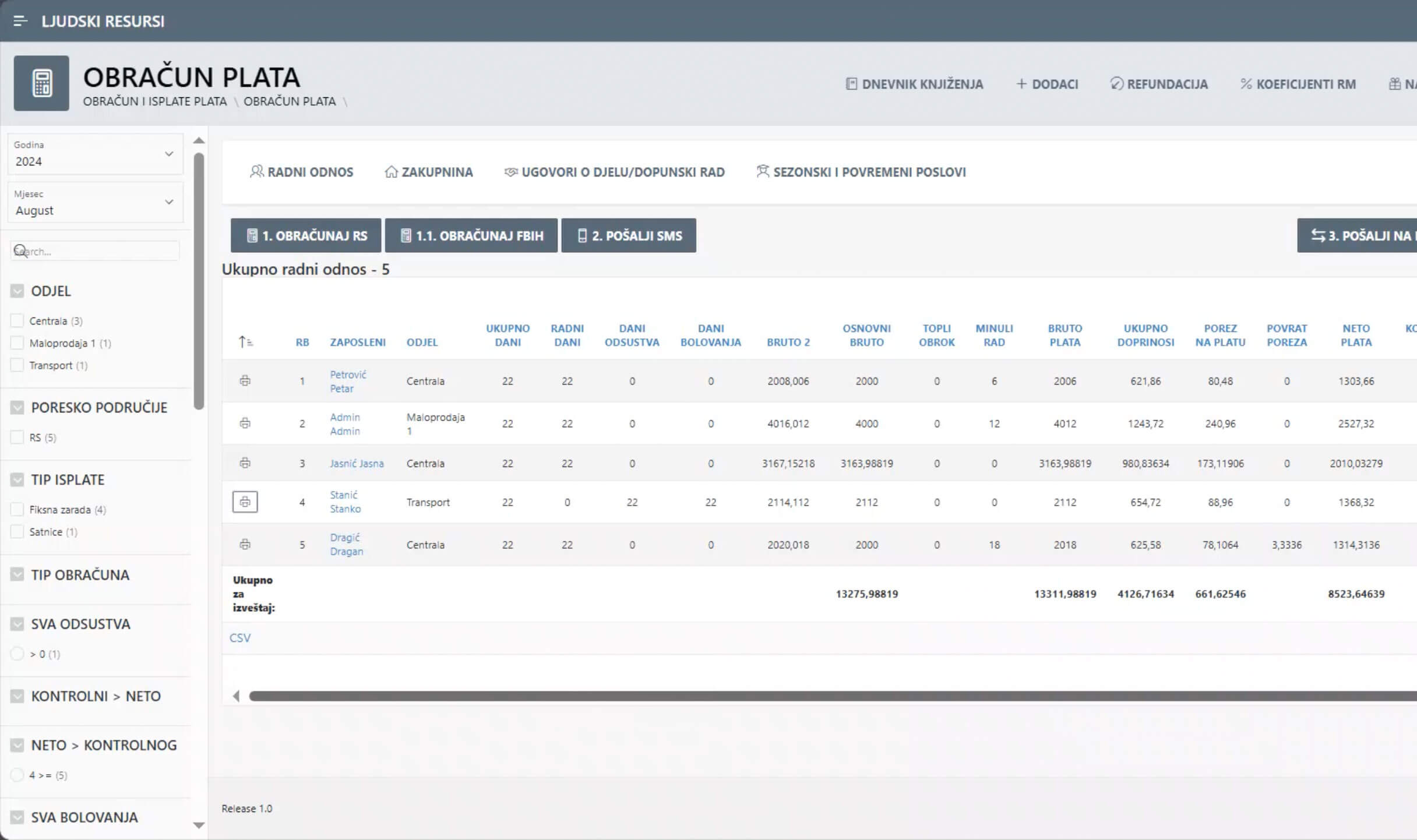Enable the RS poresko područje filter

17,437
